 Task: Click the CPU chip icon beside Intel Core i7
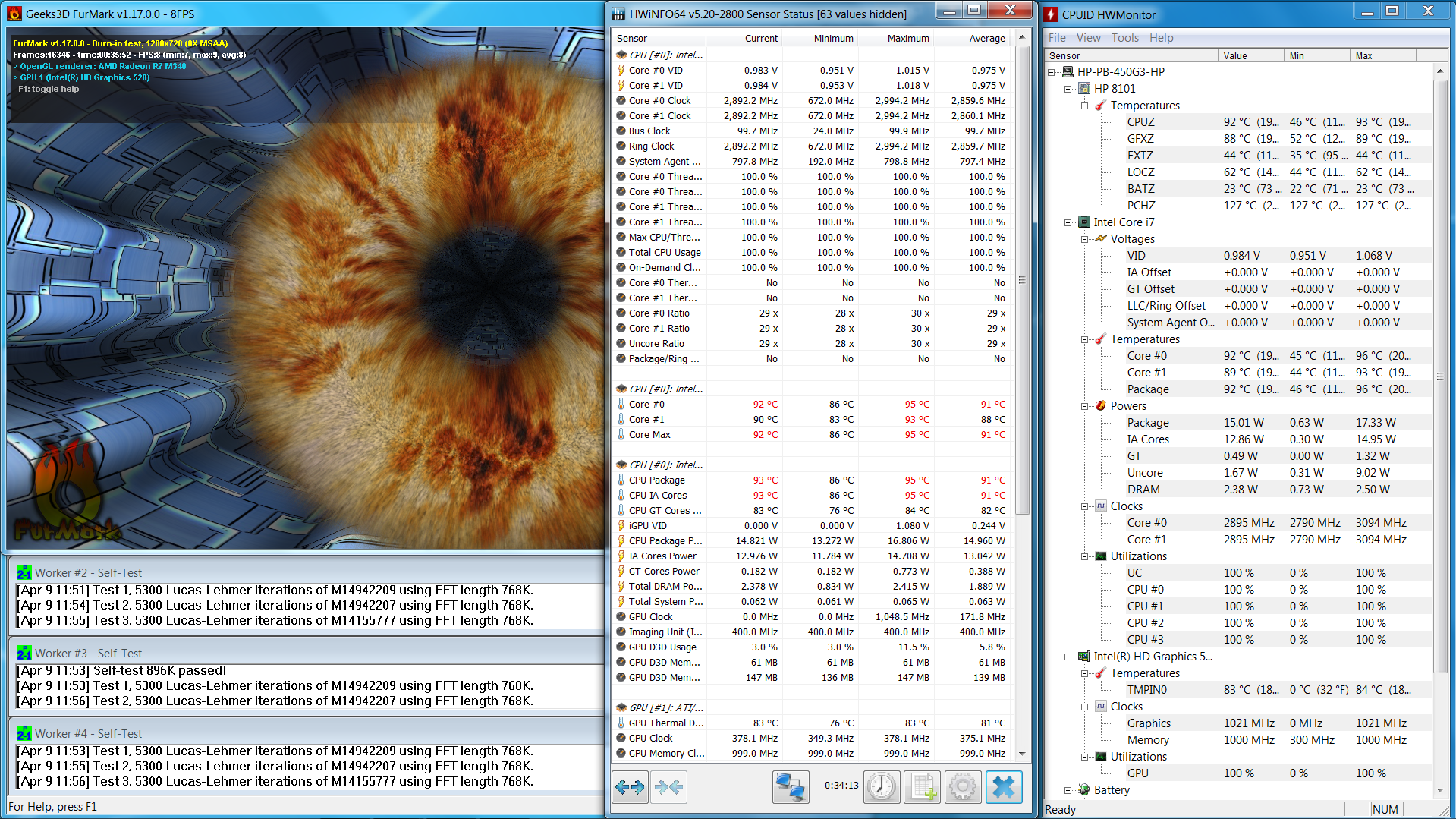pyautogui.click(x=1084, y=222)
